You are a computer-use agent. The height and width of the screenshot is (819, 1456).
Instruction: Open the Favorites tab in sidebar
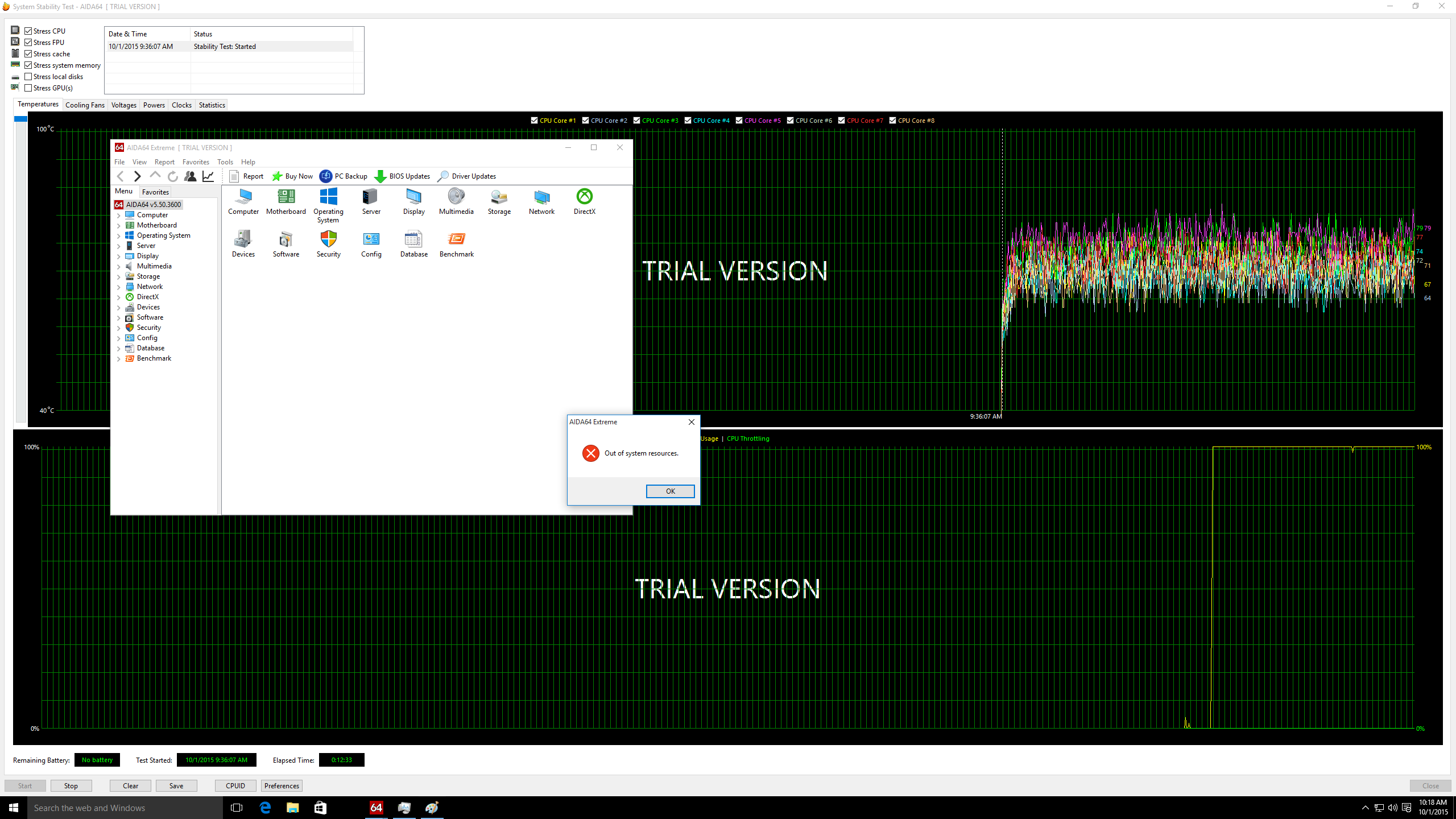[x=155, y=192]
